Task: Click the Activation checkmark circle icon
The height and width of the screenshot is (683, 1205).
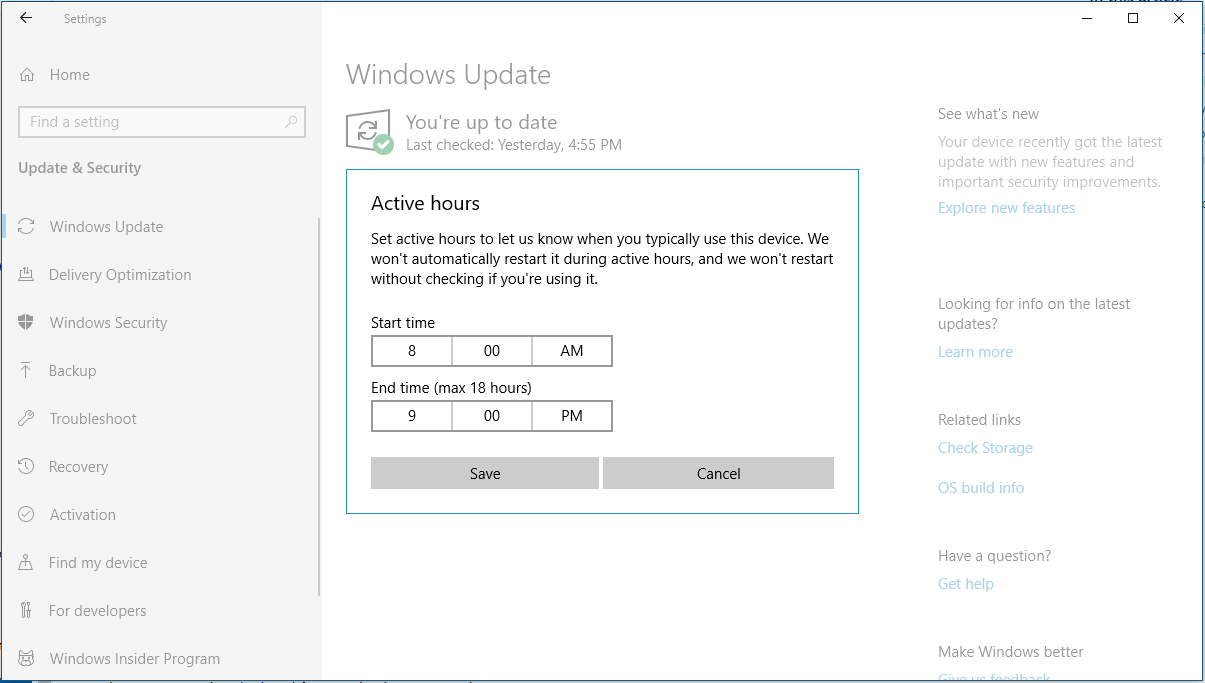Action: (27, 514)
